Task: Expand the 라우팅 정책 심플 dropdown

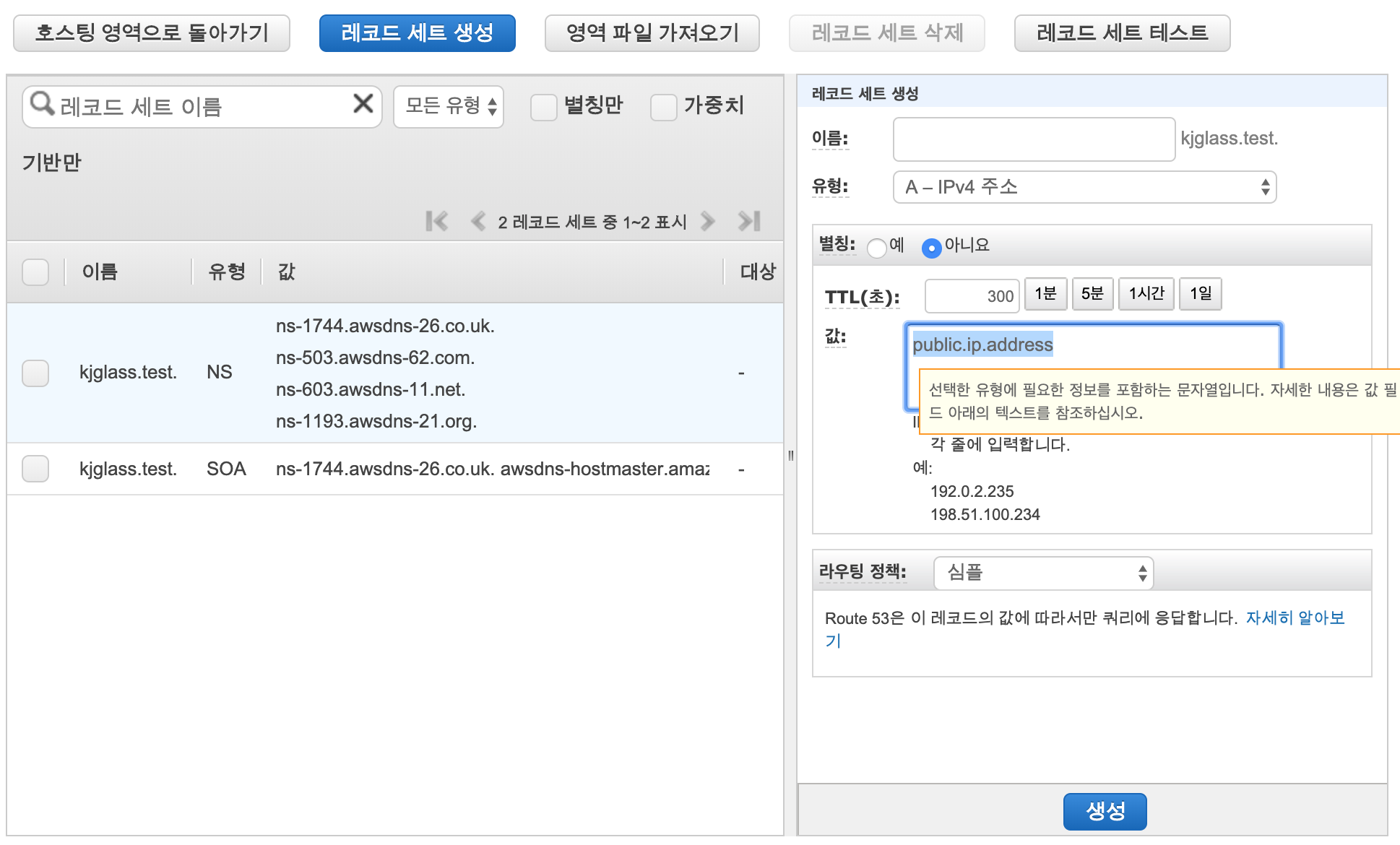Action: point(1043,573)
